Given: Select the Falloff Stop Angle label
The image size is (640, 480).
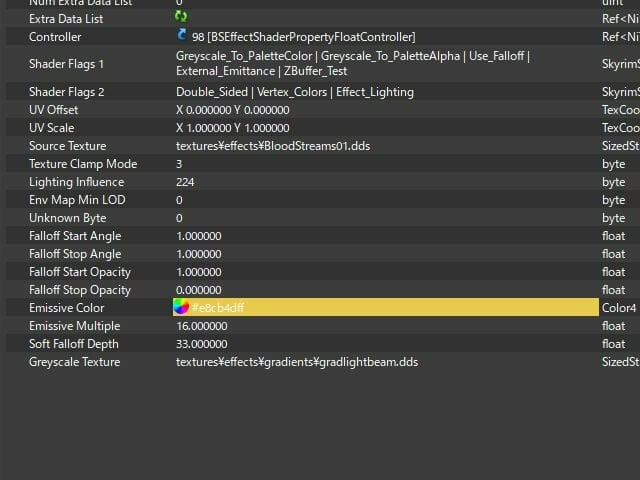Looking at the screenshot, I should [75, 254].
